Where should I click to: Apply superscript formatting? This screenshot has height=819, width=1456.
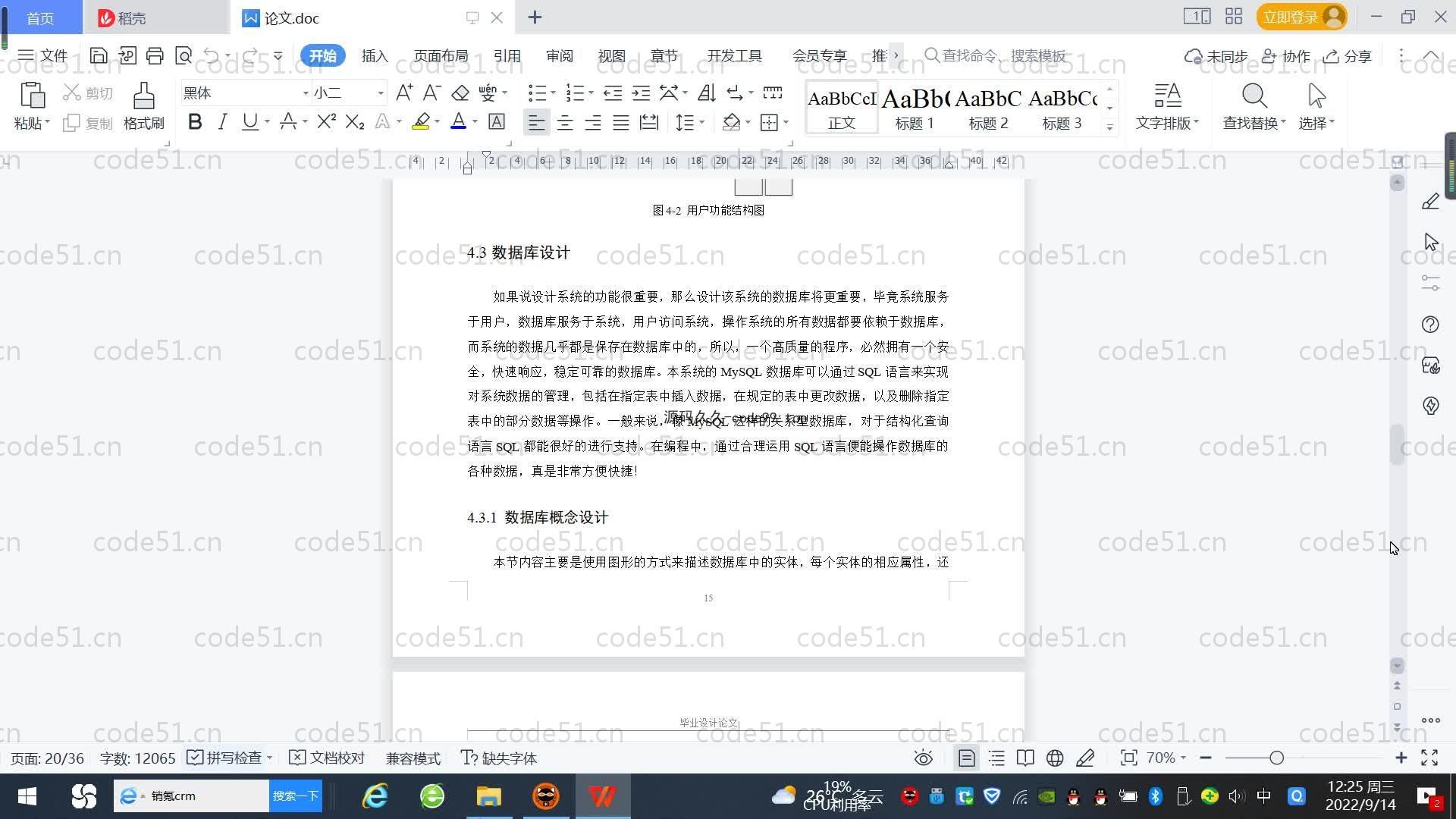[326, 121]
